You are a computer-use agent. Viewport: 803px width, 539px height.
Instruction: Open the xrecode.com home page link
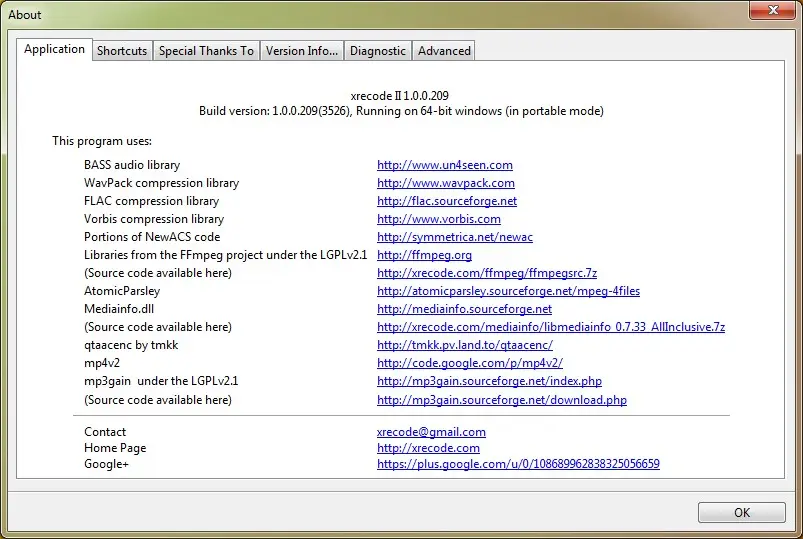pyautogui.click(x=428, y=448)
